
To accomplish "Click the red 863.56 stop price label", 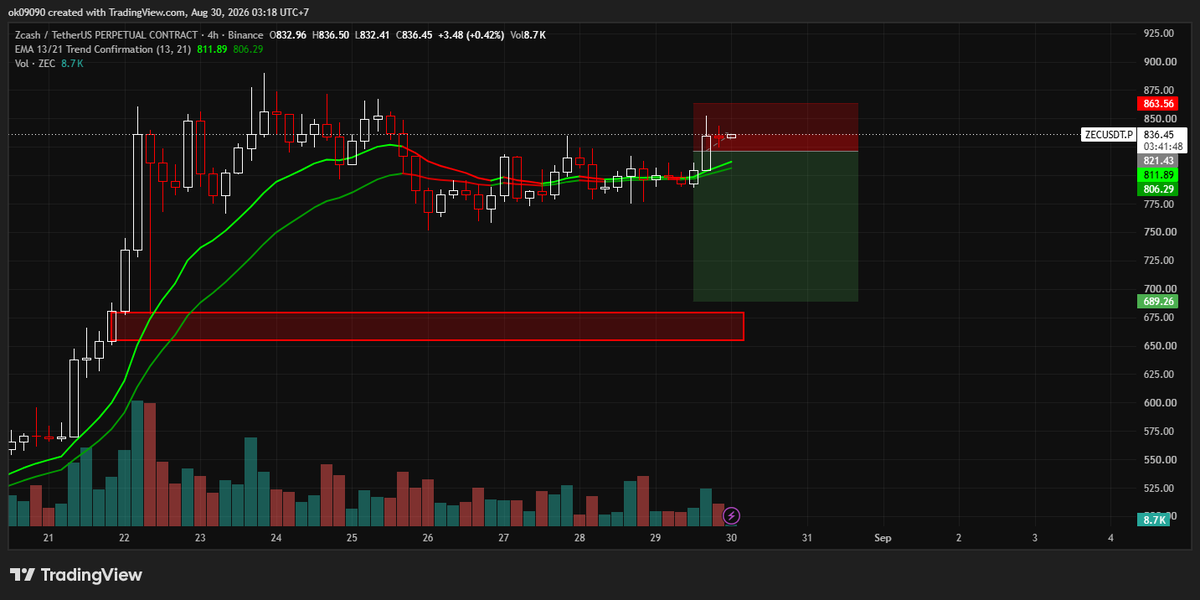I will (1158, 103).
